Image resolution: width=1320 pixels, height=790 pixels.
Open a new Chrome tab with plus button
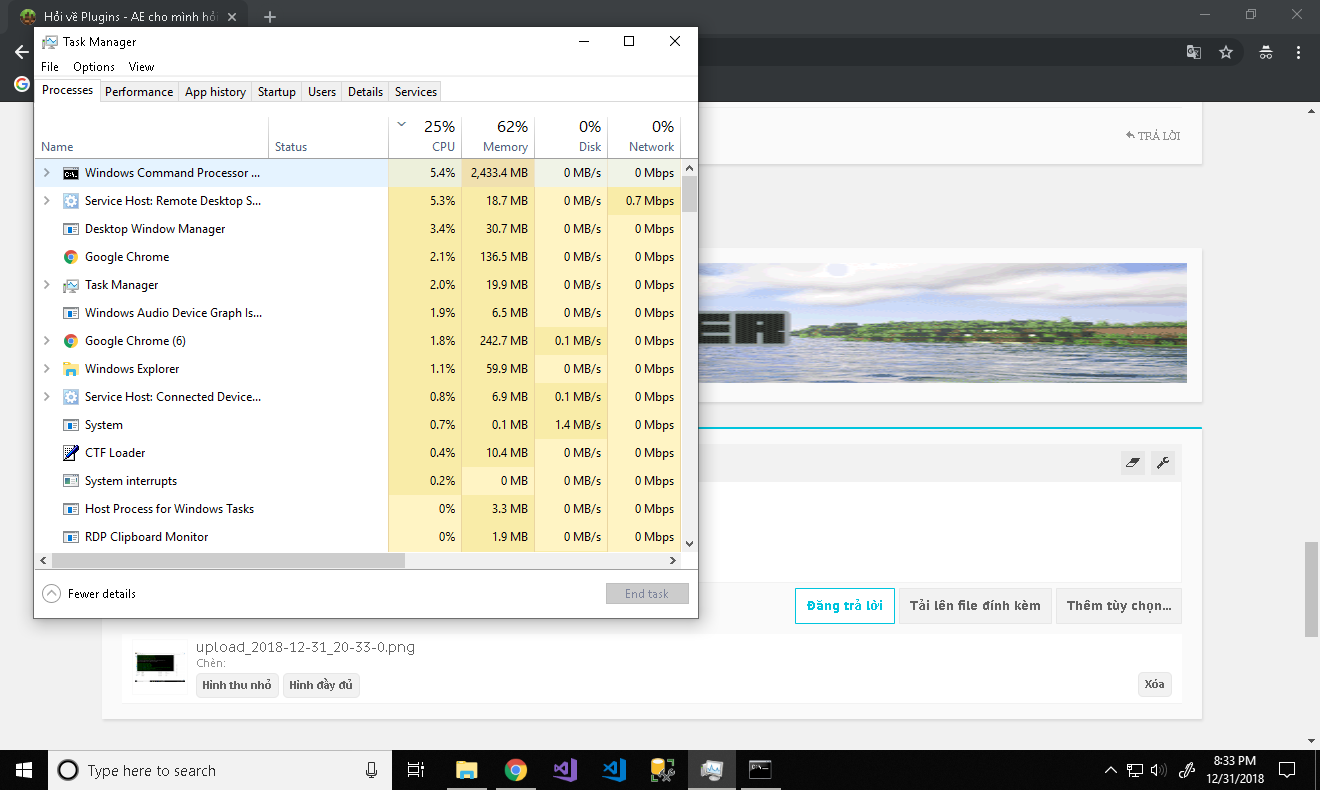(270, 16)
